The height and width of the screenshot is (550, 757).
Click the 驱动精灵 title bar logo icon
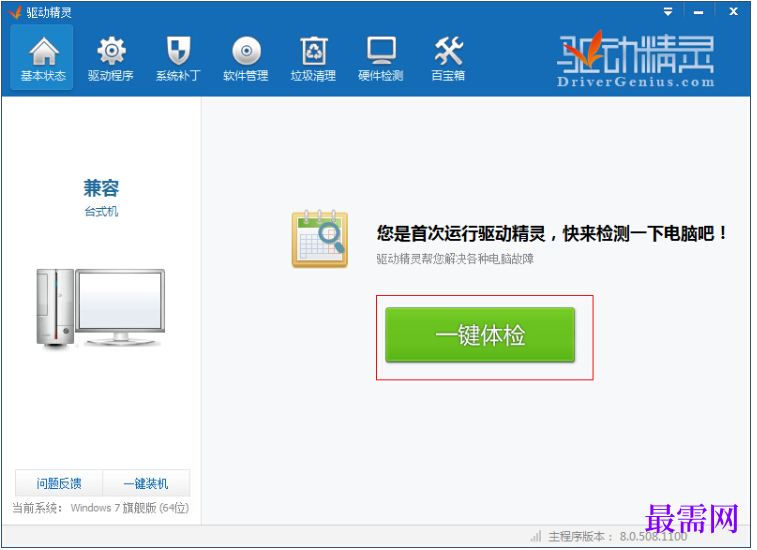pos(15,12)
